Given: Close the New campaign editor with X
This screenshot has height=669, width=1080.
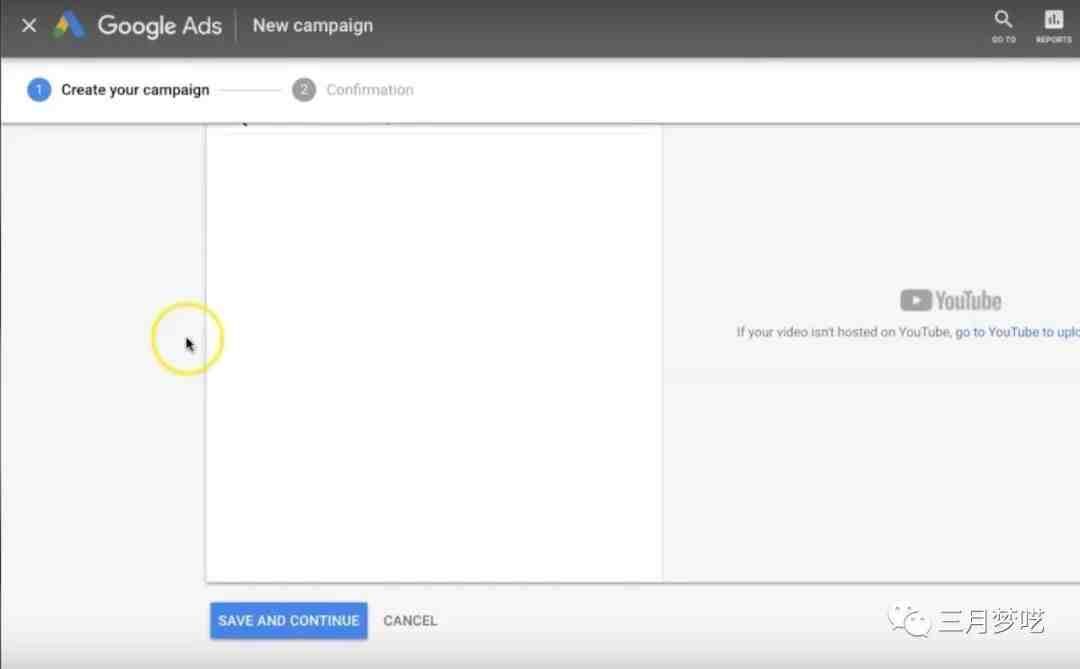Looking at the screenshot, I should click(x=29, y=26).
